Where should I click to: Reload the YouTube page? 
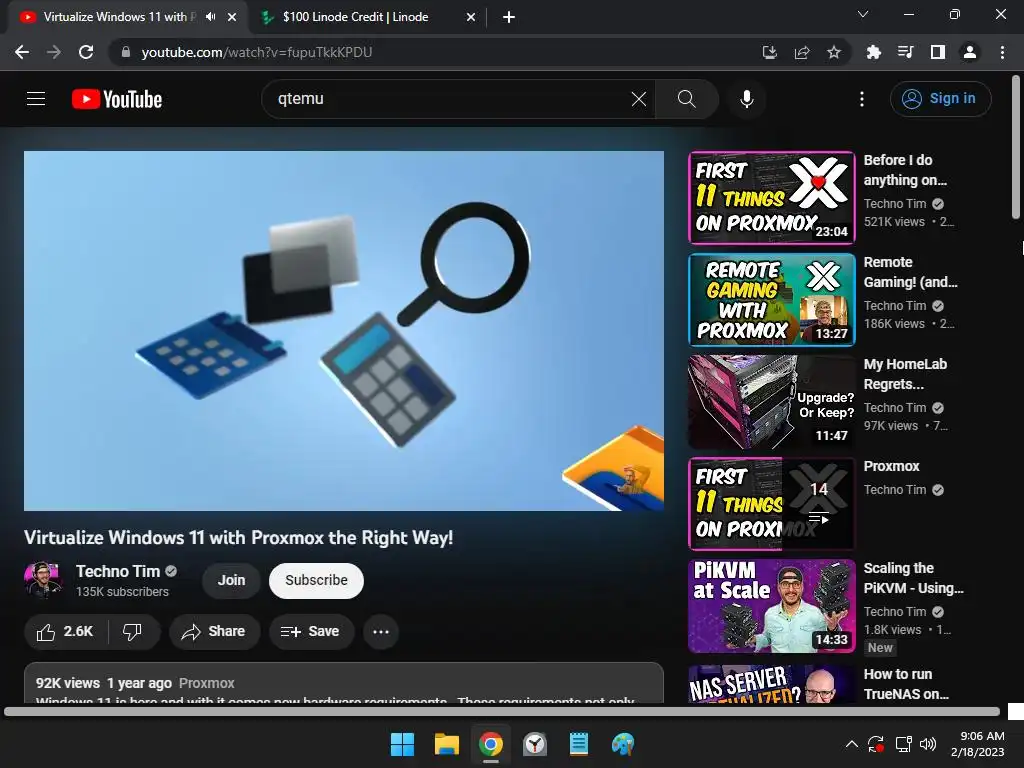pyautogui.click(x=86, y=52)
